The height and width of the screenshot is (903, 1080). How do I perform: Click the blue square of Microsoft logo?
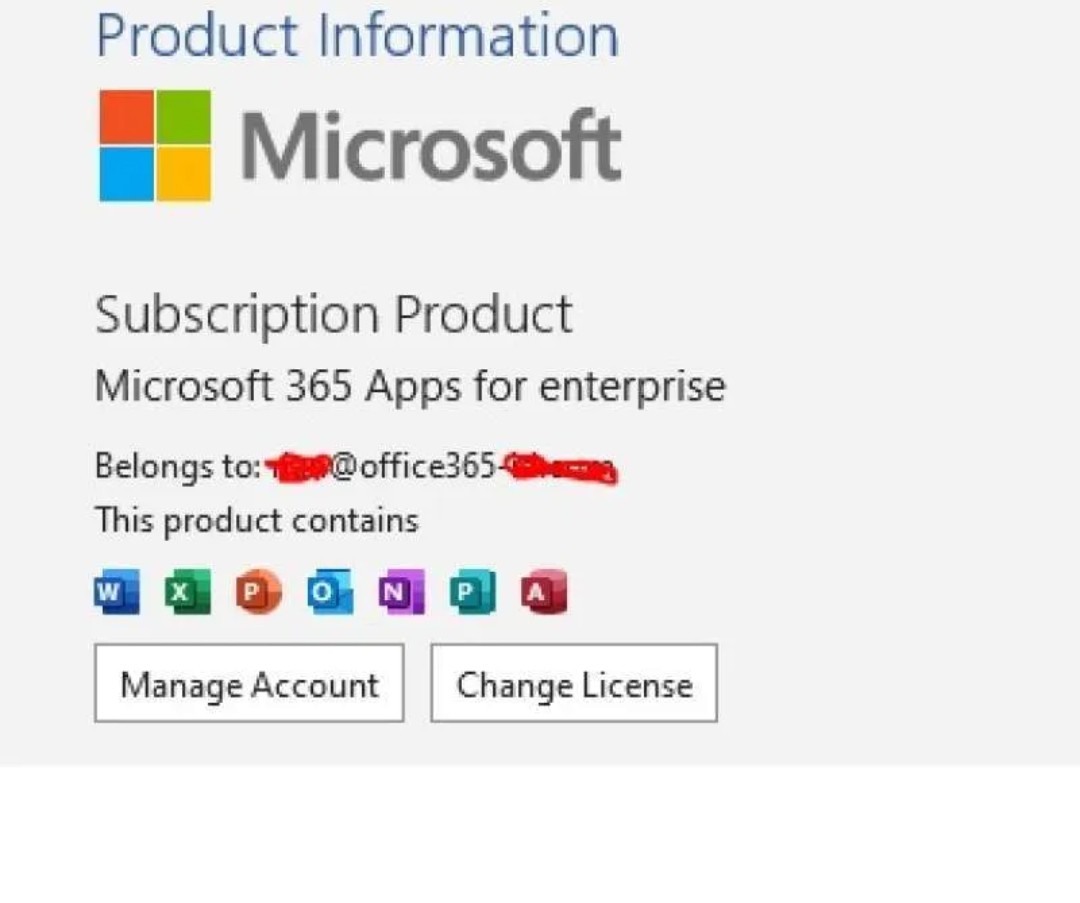pos(126,174)
